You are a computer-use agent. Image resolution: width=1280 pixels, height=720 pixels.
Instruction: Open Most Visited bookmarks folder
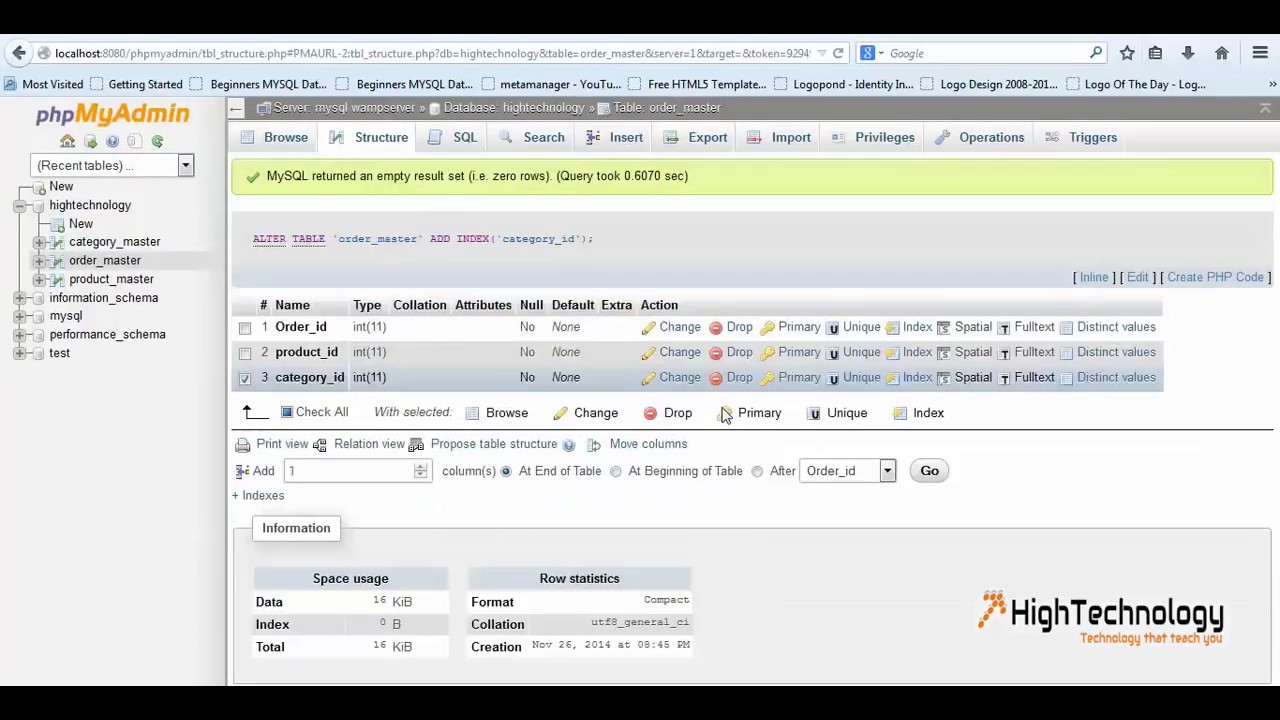click(x=43, y=84)
